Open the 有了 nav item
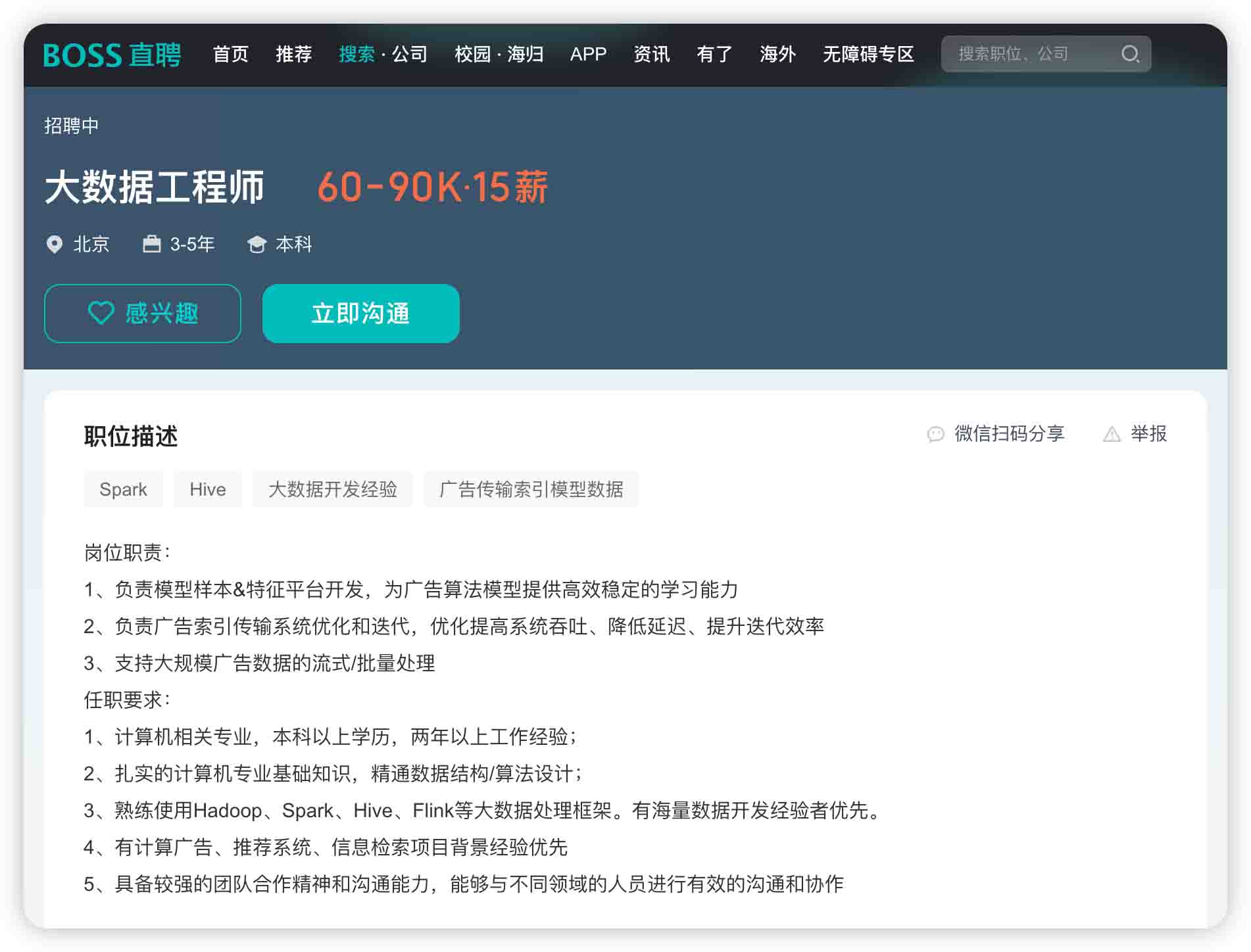The height and width of the screenshot is (952, 1251). pos(715,54)
